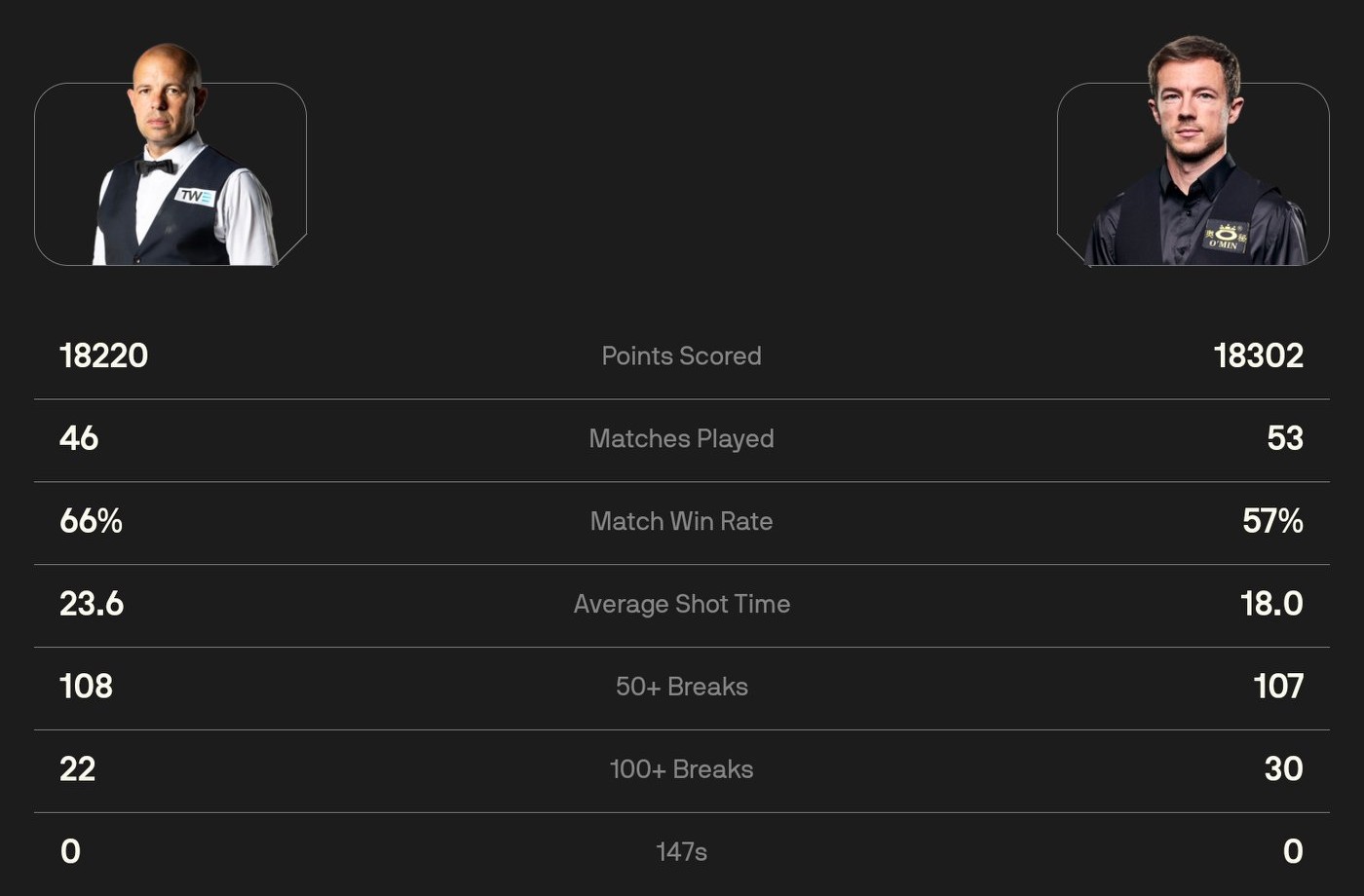This screenshot has width=1364, height=896.
Task: Select the 53 matches played value
Action: pyautogui.click(x=1285, y=439)
